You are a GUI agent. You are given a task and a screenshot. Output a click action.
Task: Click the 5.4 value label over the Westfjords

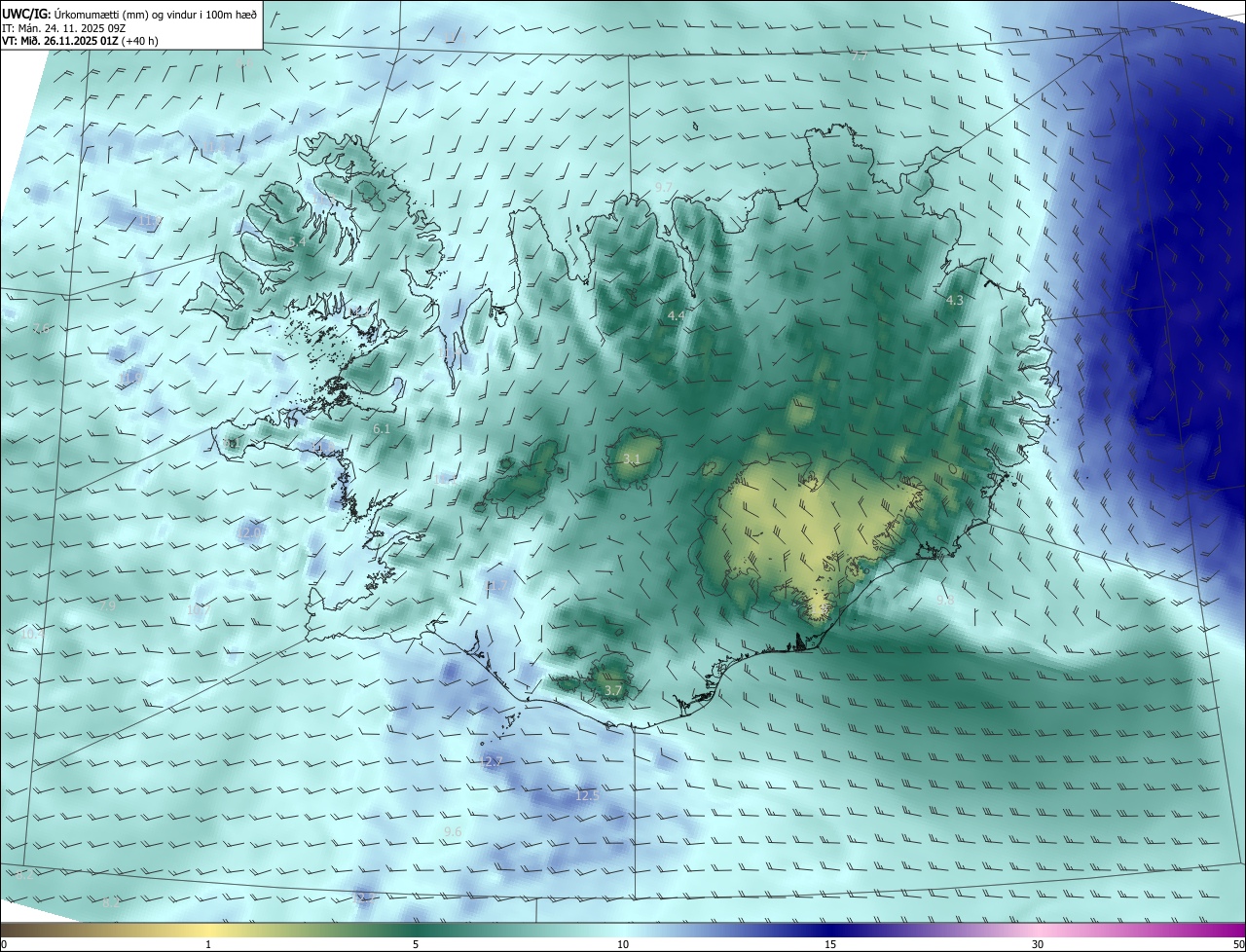click(297, 241)
